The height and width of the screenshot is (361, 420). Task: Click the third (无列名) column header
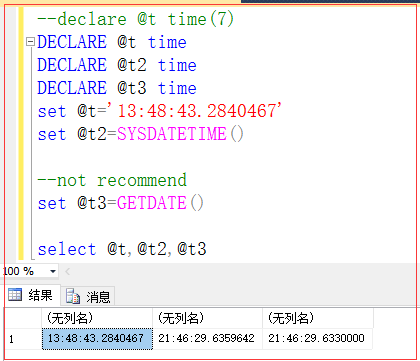[x=317, y=318]
